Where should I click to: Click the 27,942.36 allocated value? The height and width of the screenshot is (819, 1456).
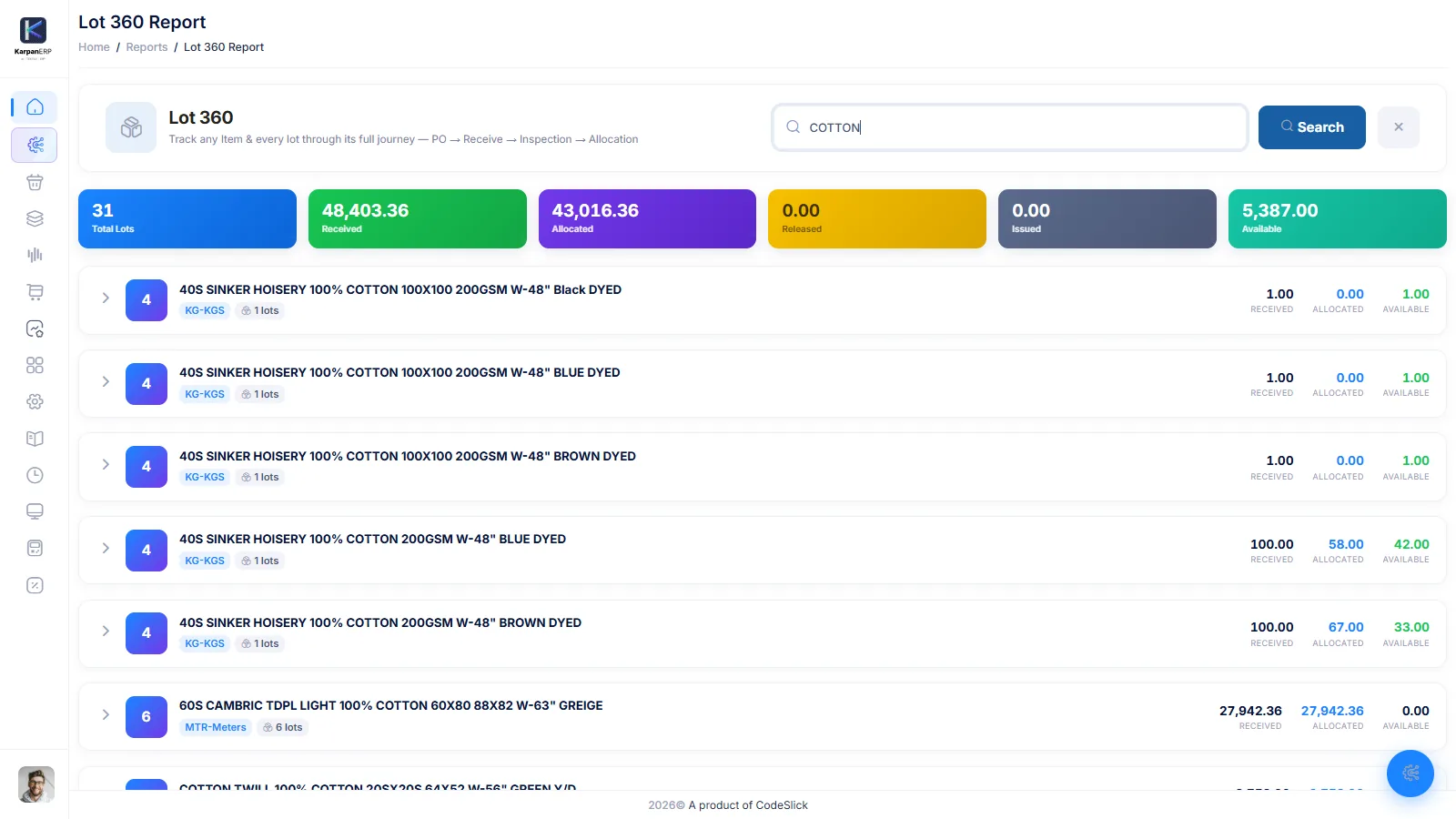tap(1332, 711)
